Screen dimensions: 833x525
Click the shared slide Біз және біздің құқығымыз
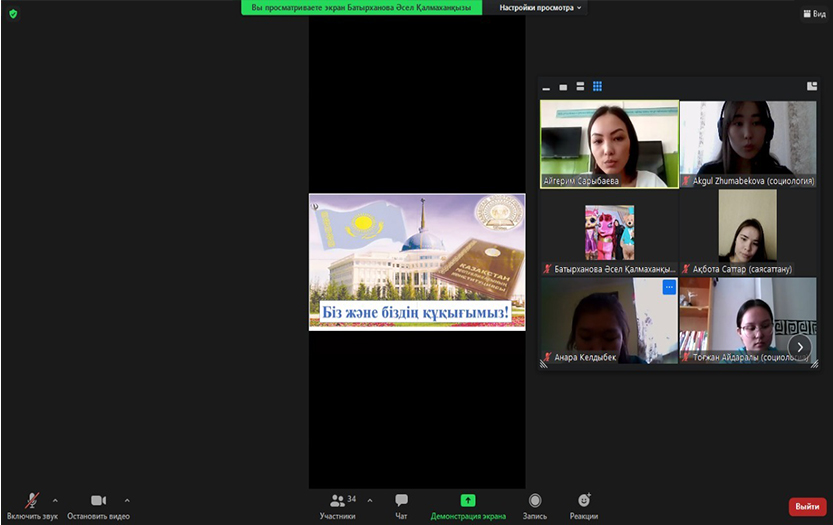416,261
